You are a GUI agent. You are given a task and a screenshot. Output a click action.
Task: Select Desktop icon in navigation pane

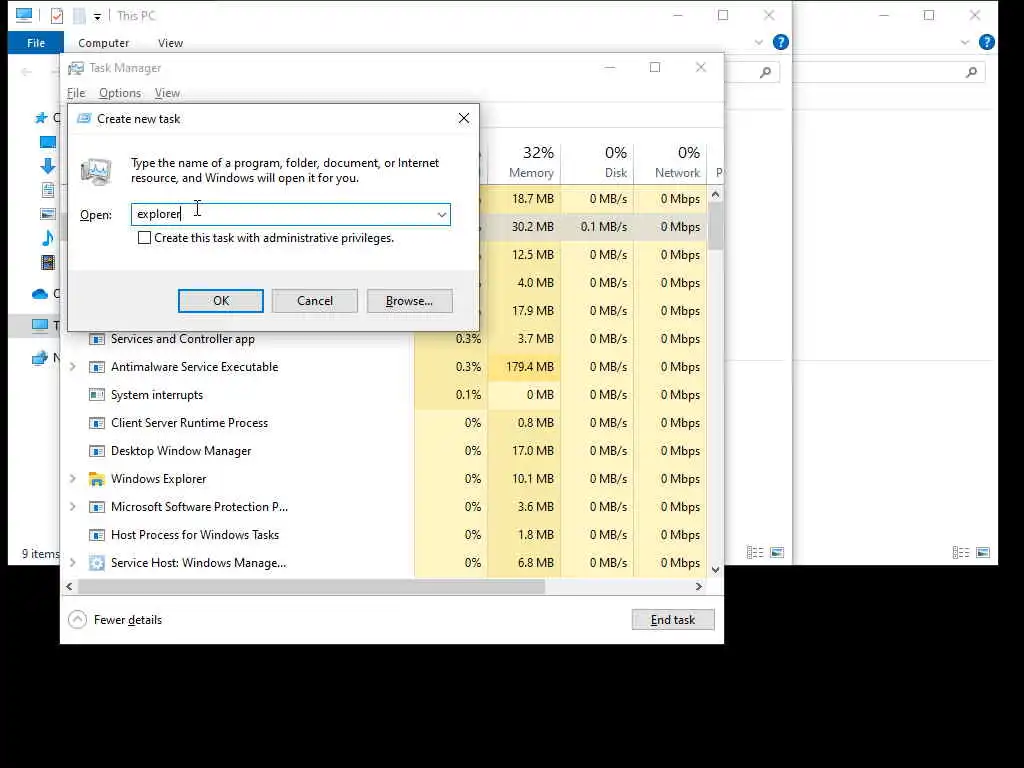click(x=48, y=142)
